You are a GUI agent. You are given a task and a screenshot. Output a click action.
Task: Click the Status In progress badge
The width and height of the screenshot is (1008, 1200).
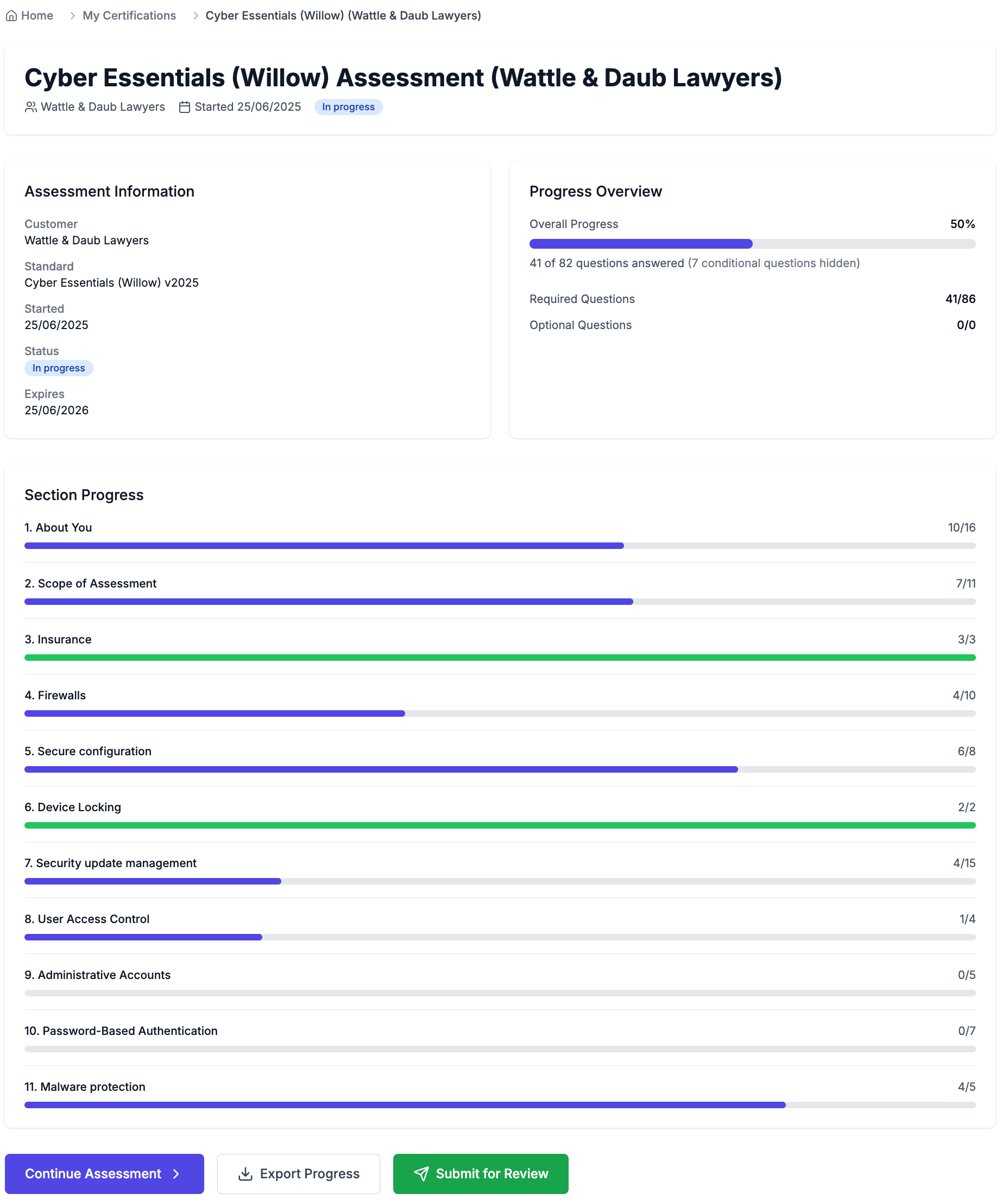[58, 368]
